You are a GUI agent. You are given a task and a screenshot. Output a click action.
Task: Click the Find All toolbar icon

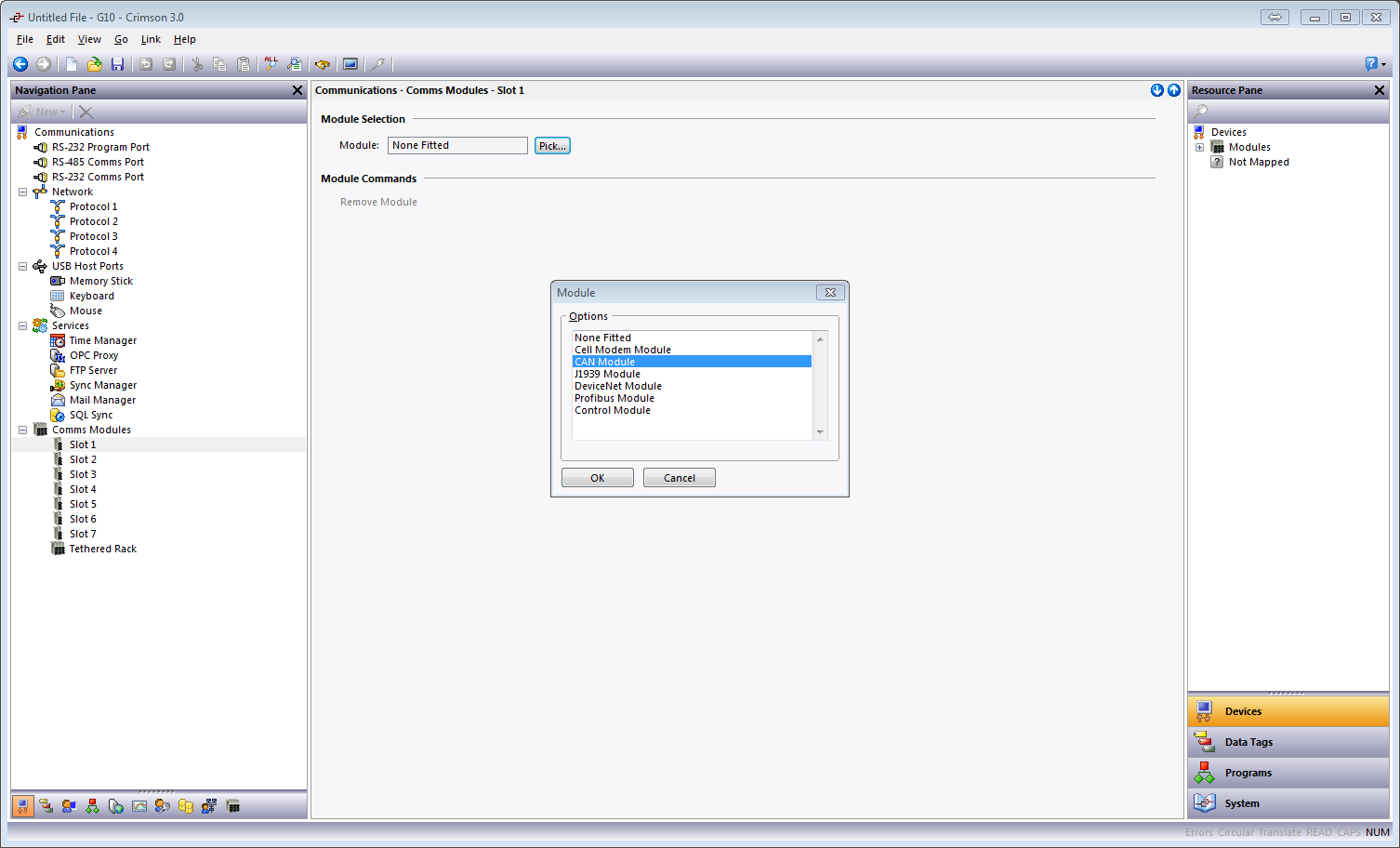pyautogui.click(x=271, y=64)
